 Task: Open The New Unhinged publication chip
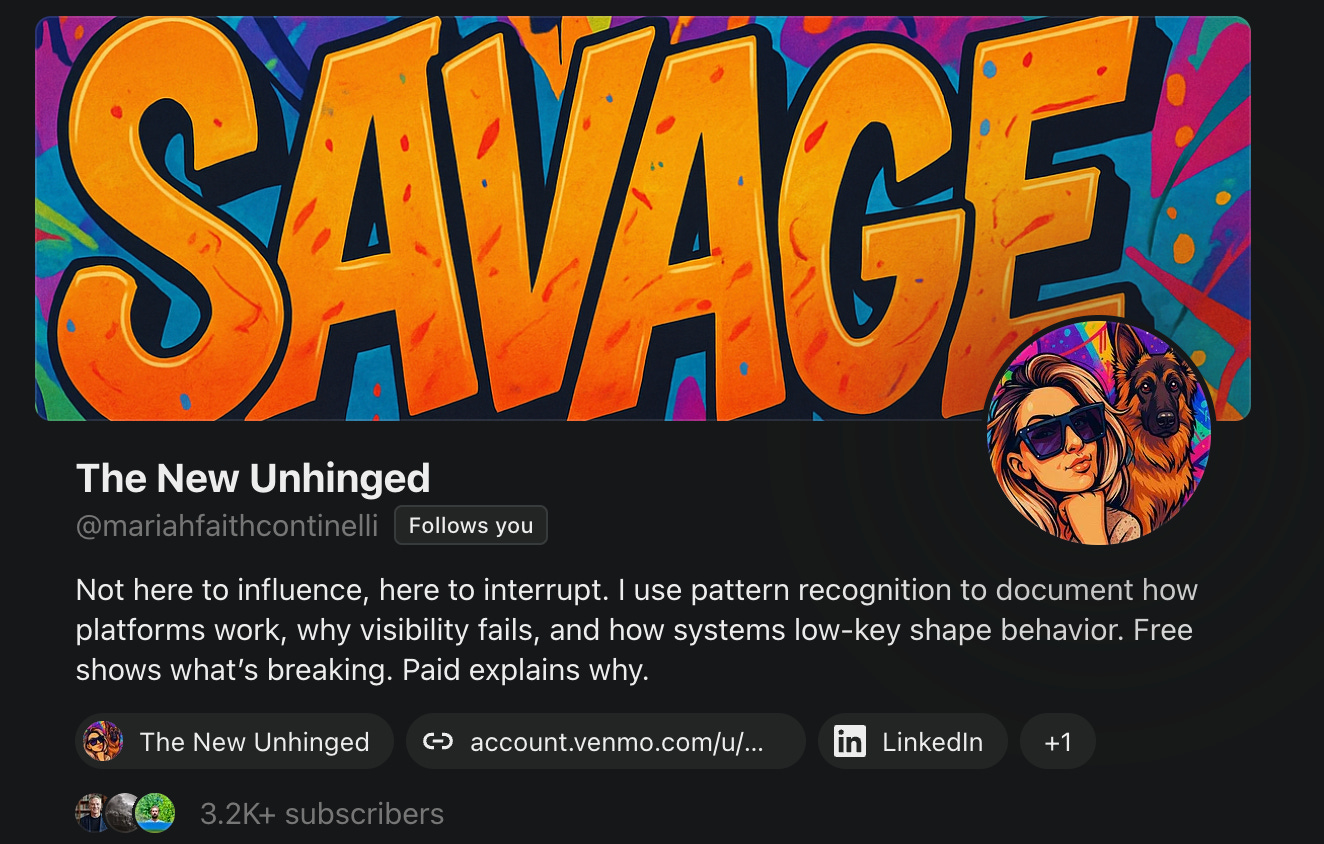point(234,741)
